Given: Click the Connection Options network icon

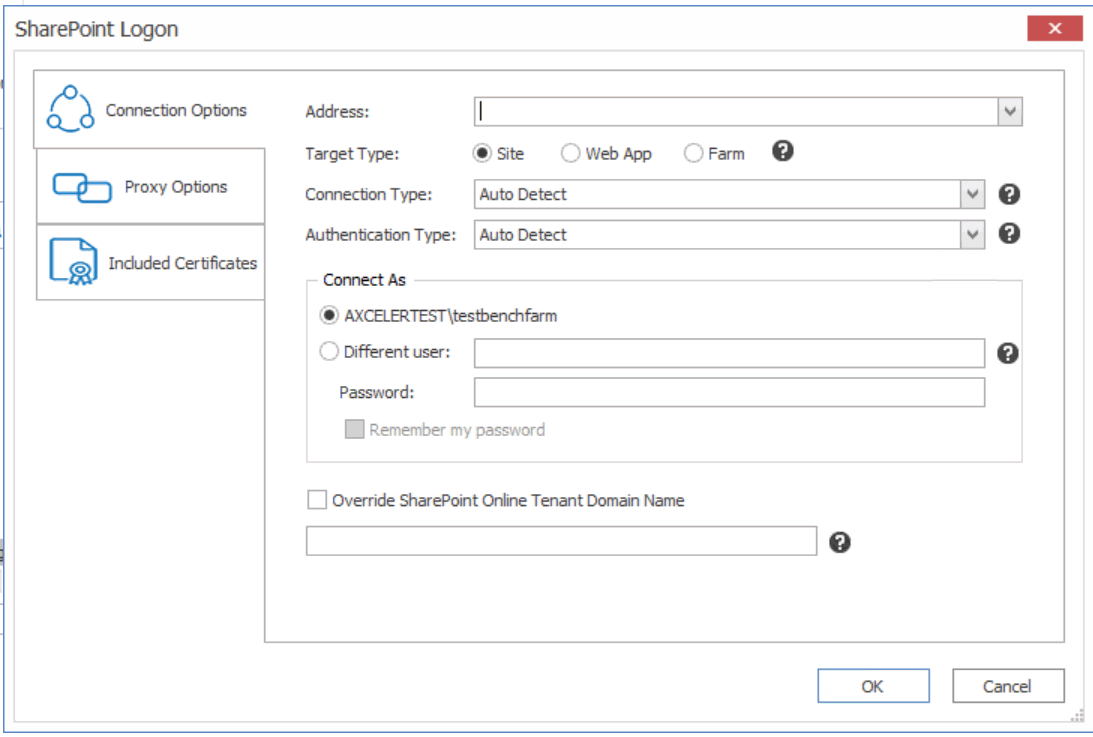Looking at the screenshot, I should pos(69,109).
